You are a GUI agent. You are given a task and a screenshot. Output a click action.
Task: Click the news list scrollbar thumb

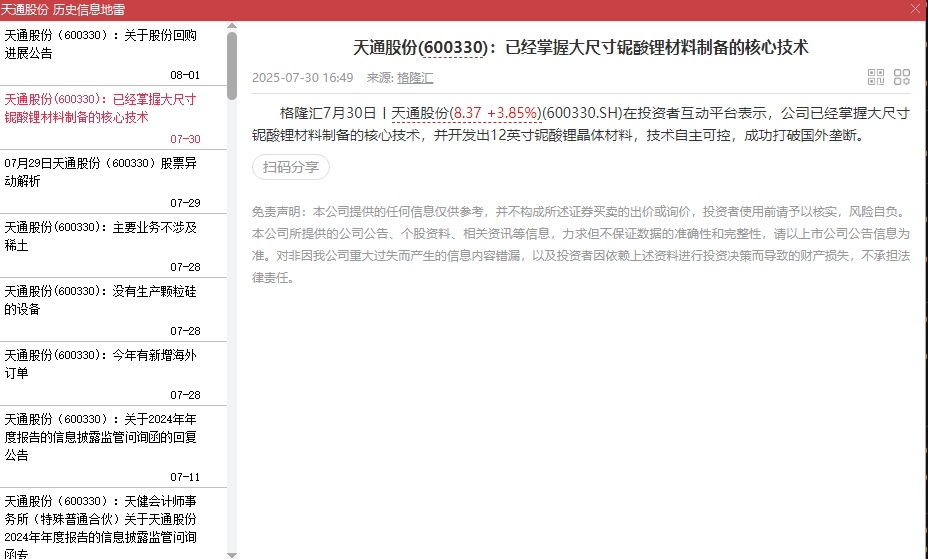click(x=232, y=66)
